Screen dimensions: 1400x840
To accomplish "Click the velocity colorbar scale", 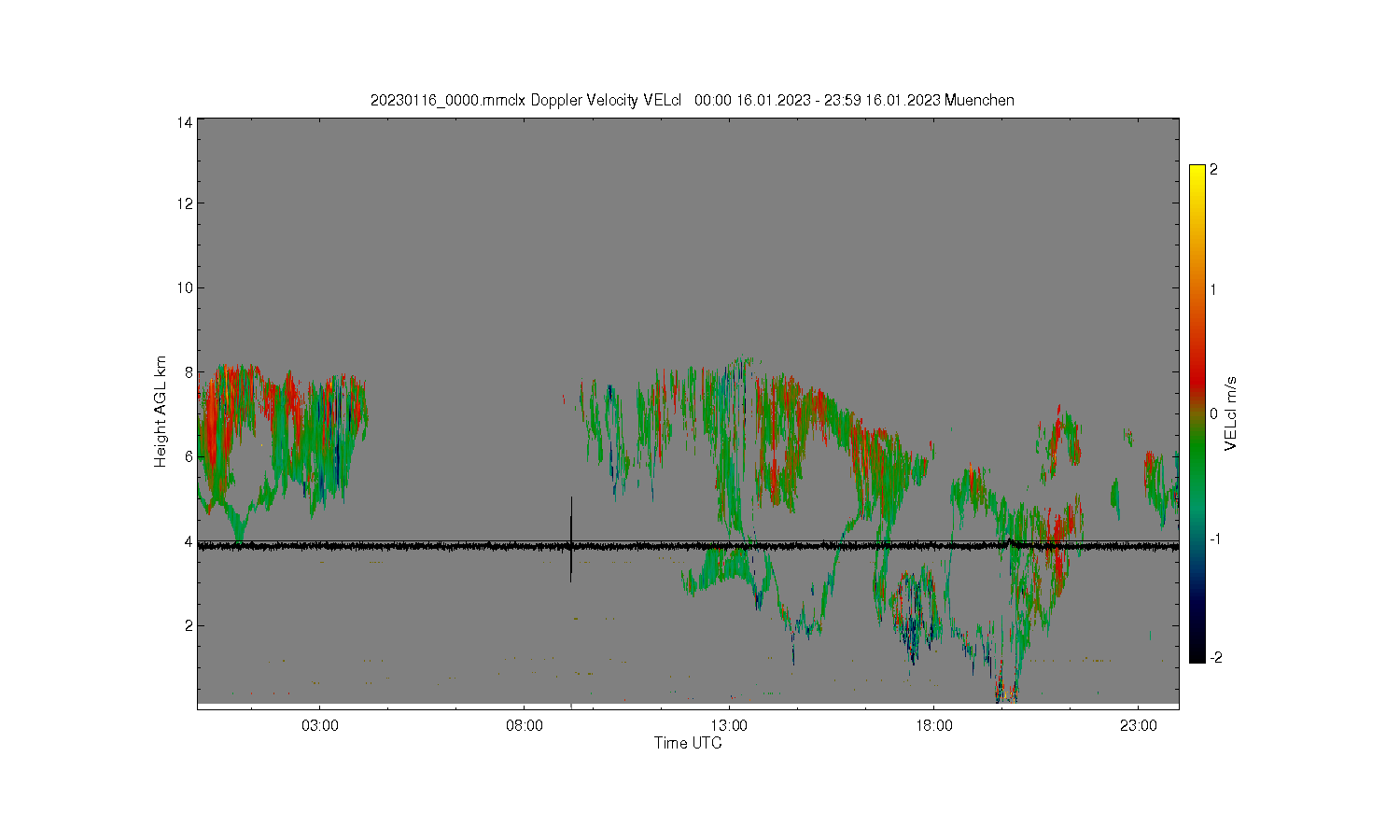I will pos(1197,413).
